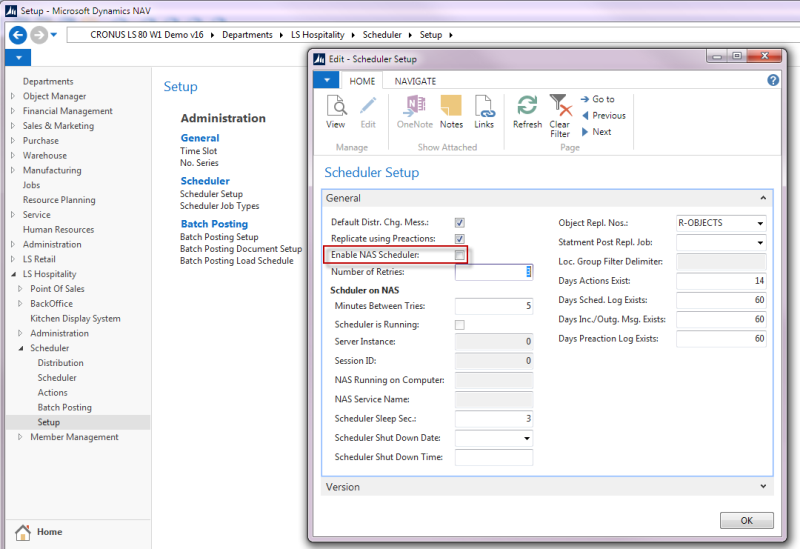Collapse the General FastTab
Image resolution: width=800 pixels, height=549 pixels.
click(x=763, y=198)
